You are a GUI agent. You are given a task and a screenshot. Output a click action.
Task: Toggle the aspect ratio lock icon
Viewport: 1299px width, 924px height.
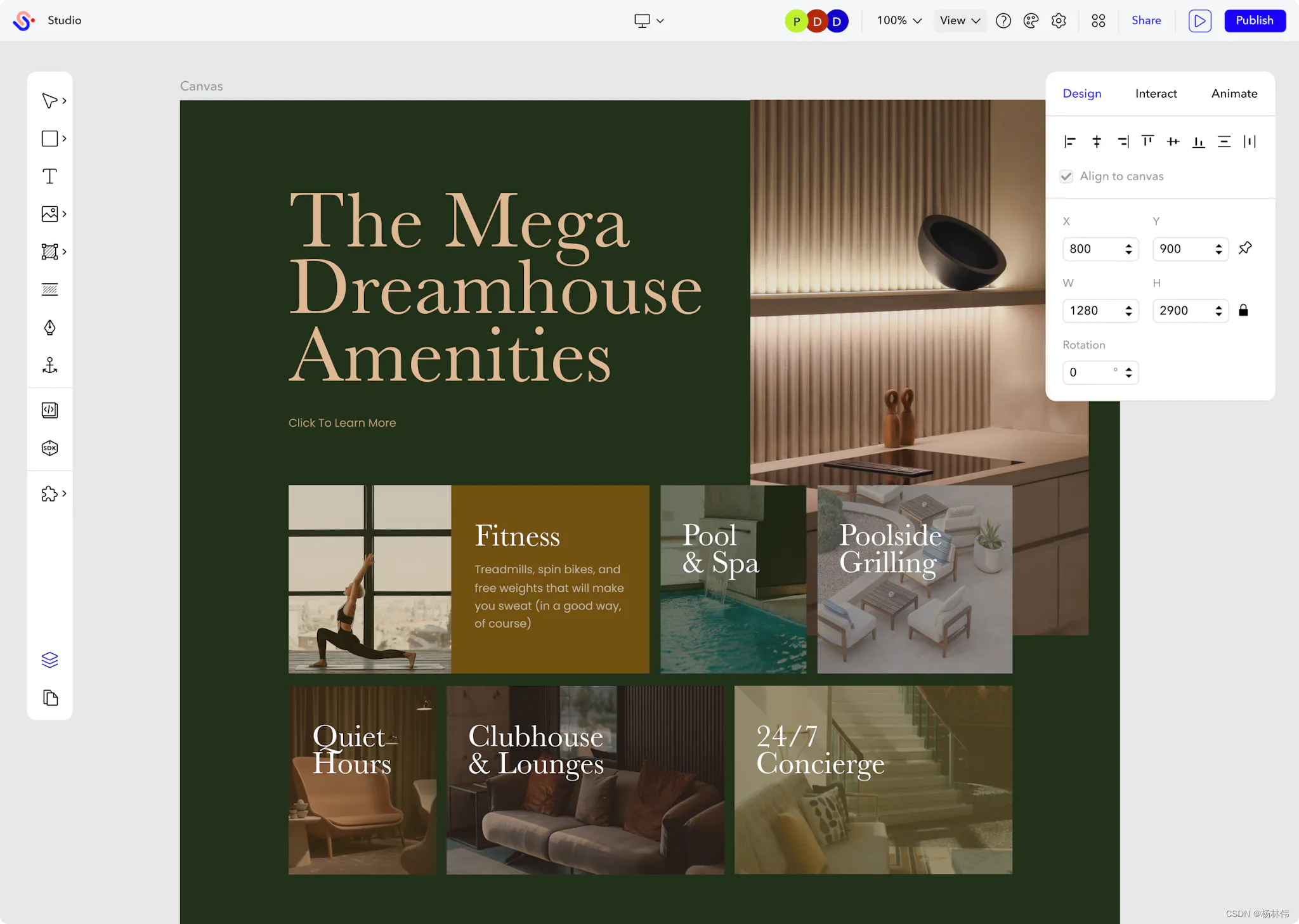point(1243,310)
